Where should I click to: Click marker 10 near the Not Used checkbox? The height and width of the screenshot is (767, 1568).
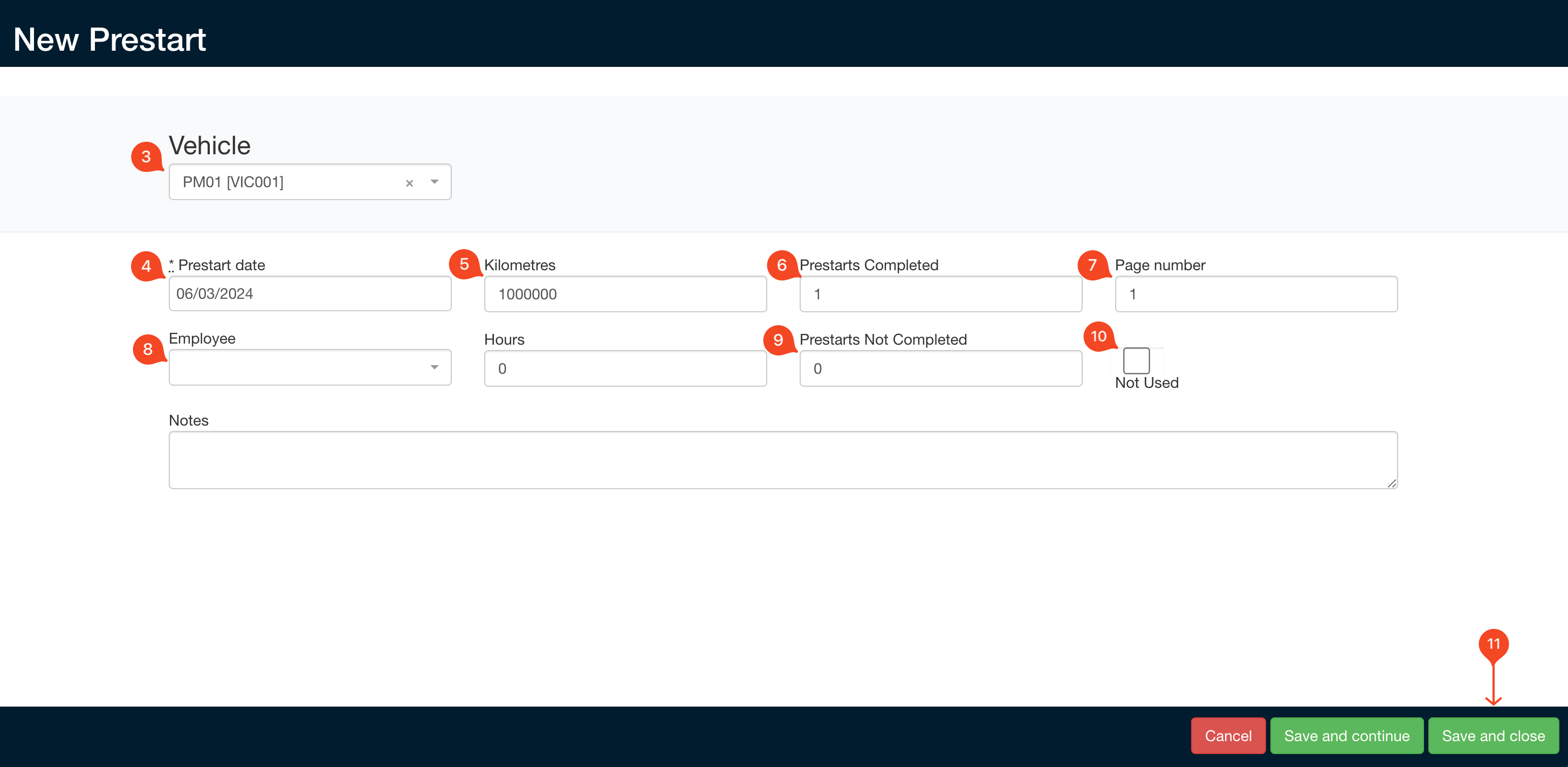[1099, 336]
